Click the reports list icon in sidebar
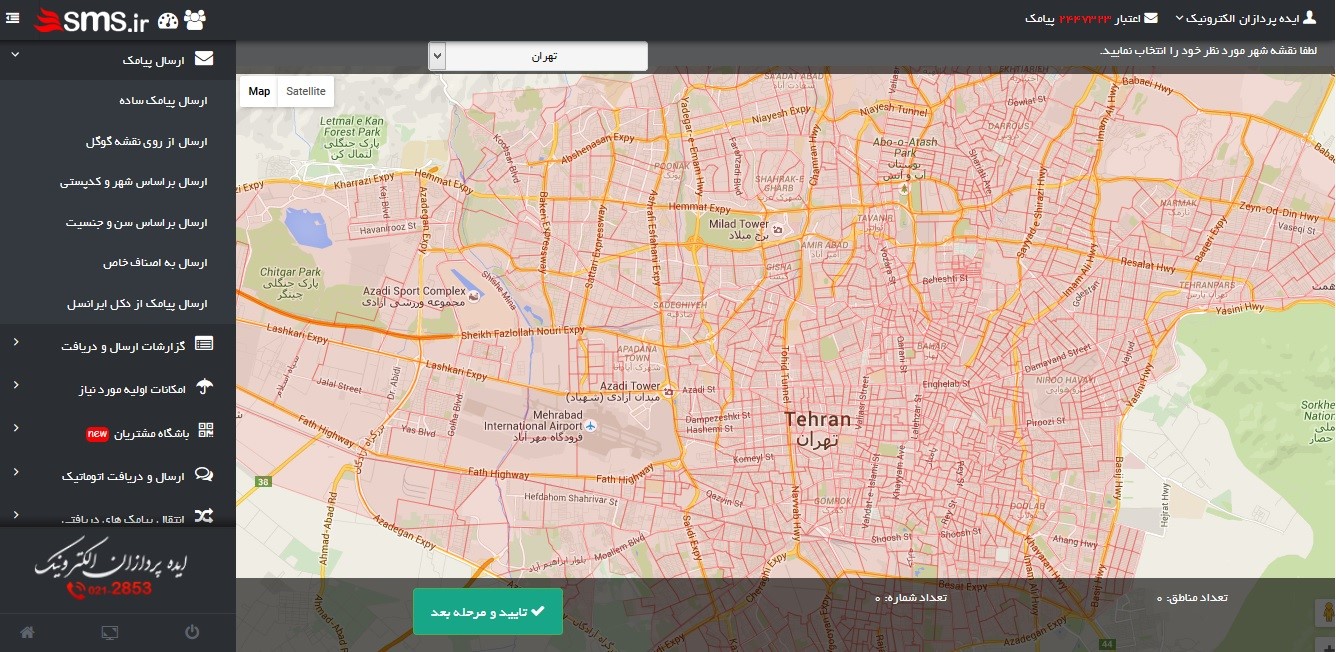 tap(204, 344)
